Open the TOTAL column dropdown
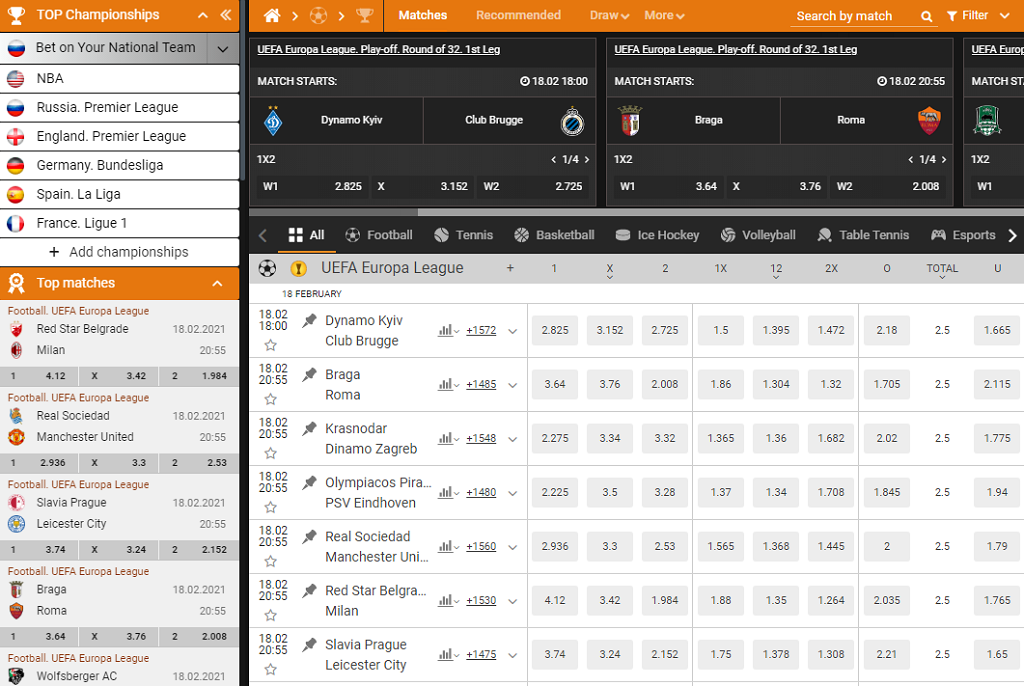 click(x=942, y=270)
